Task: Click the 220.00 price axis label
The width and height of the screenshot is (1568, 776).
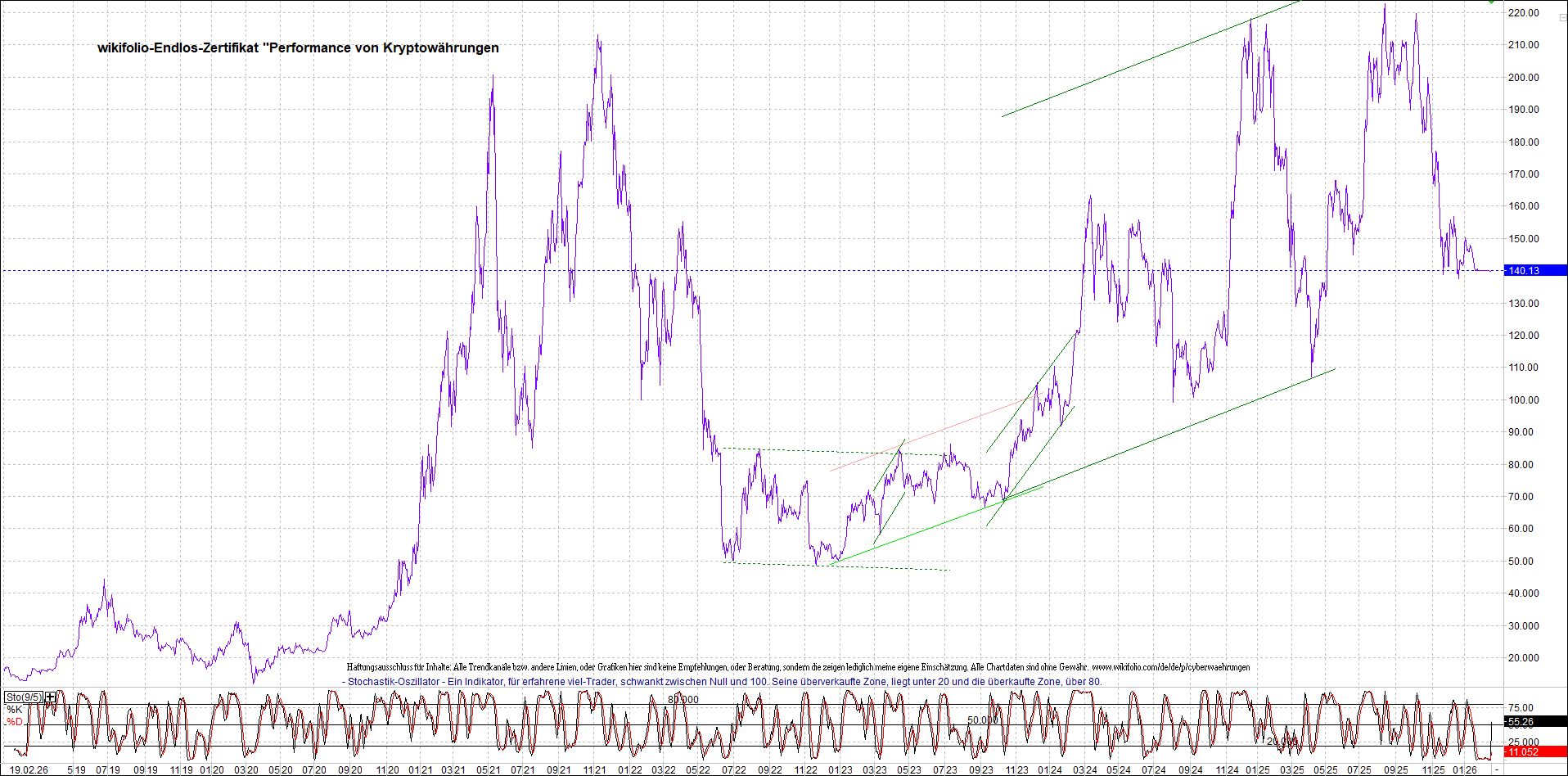Action: click(1524, 13)
